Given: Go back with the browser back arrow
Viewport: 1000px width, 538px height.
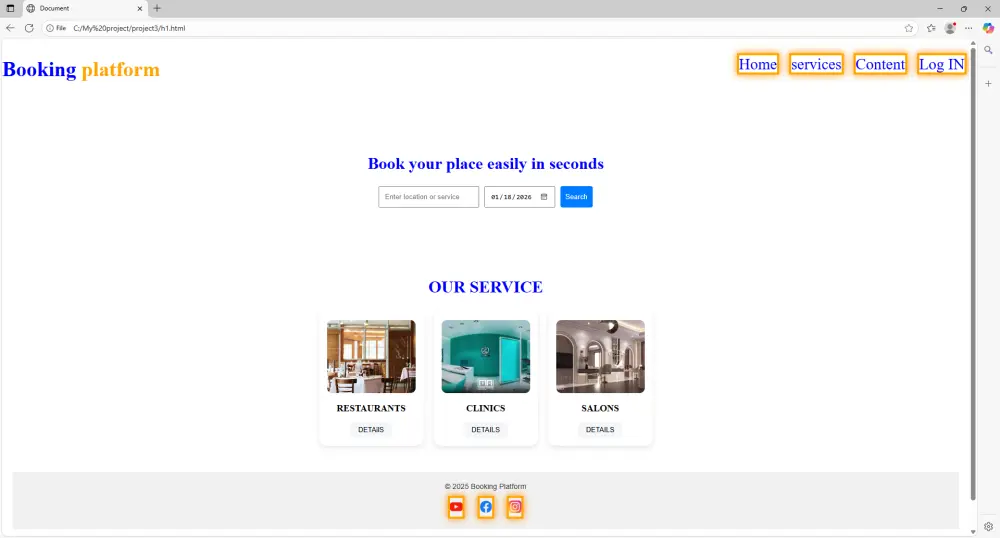Looking at the screenshot, I should pyautogui.click(x=10, y=28).
